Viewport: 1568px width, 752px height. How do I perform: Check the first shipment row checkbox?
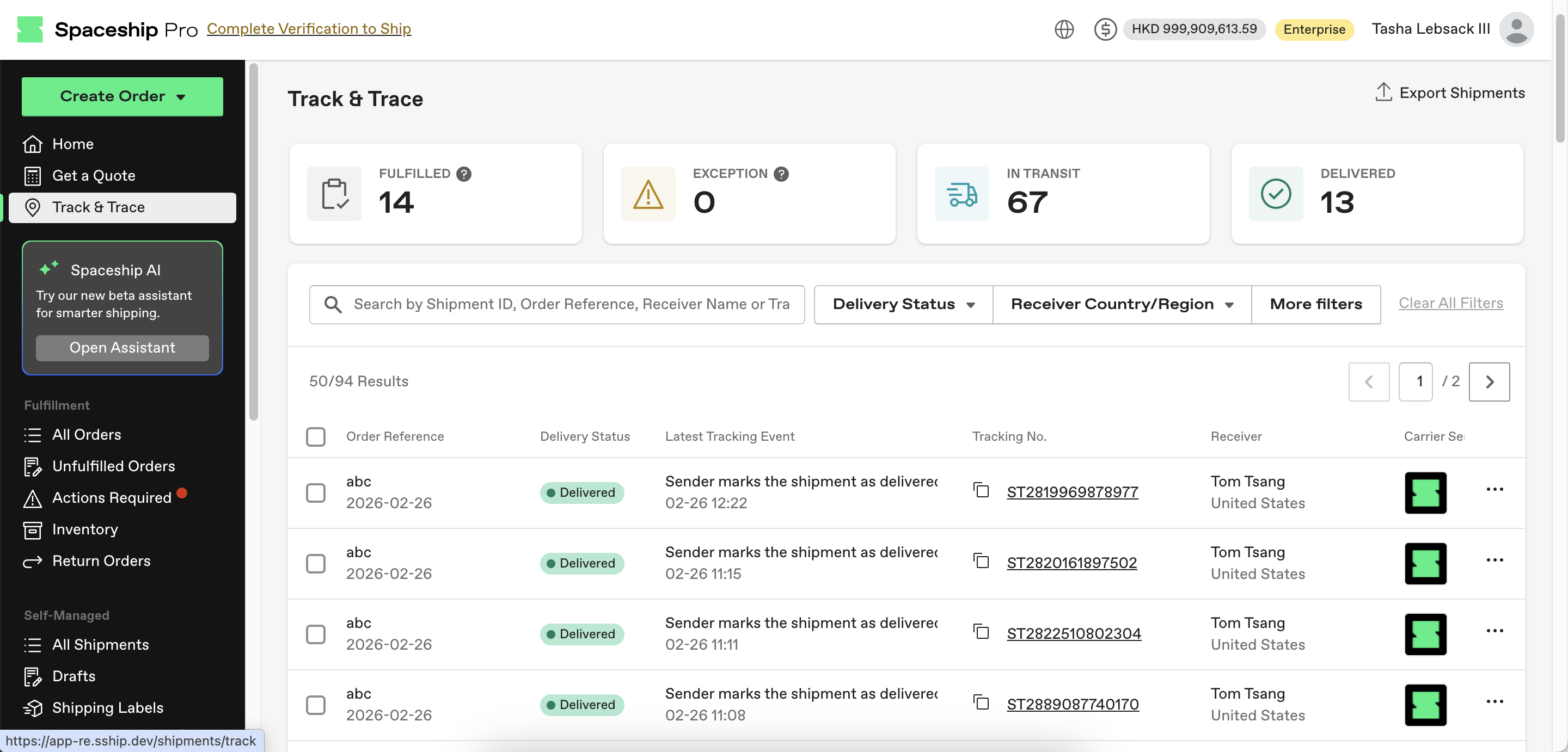tap(315, 492)
